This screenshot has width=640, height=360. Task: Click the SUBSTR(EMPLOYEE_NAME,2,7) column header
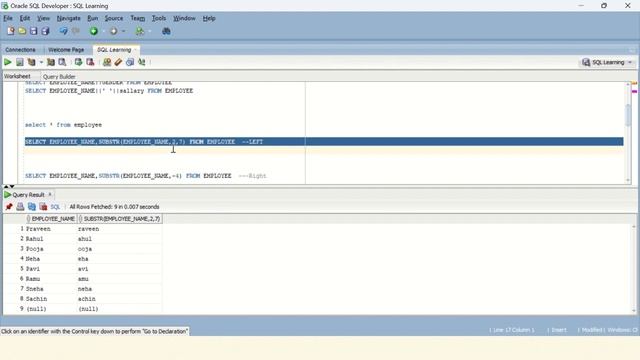click(x=120, y=219)
